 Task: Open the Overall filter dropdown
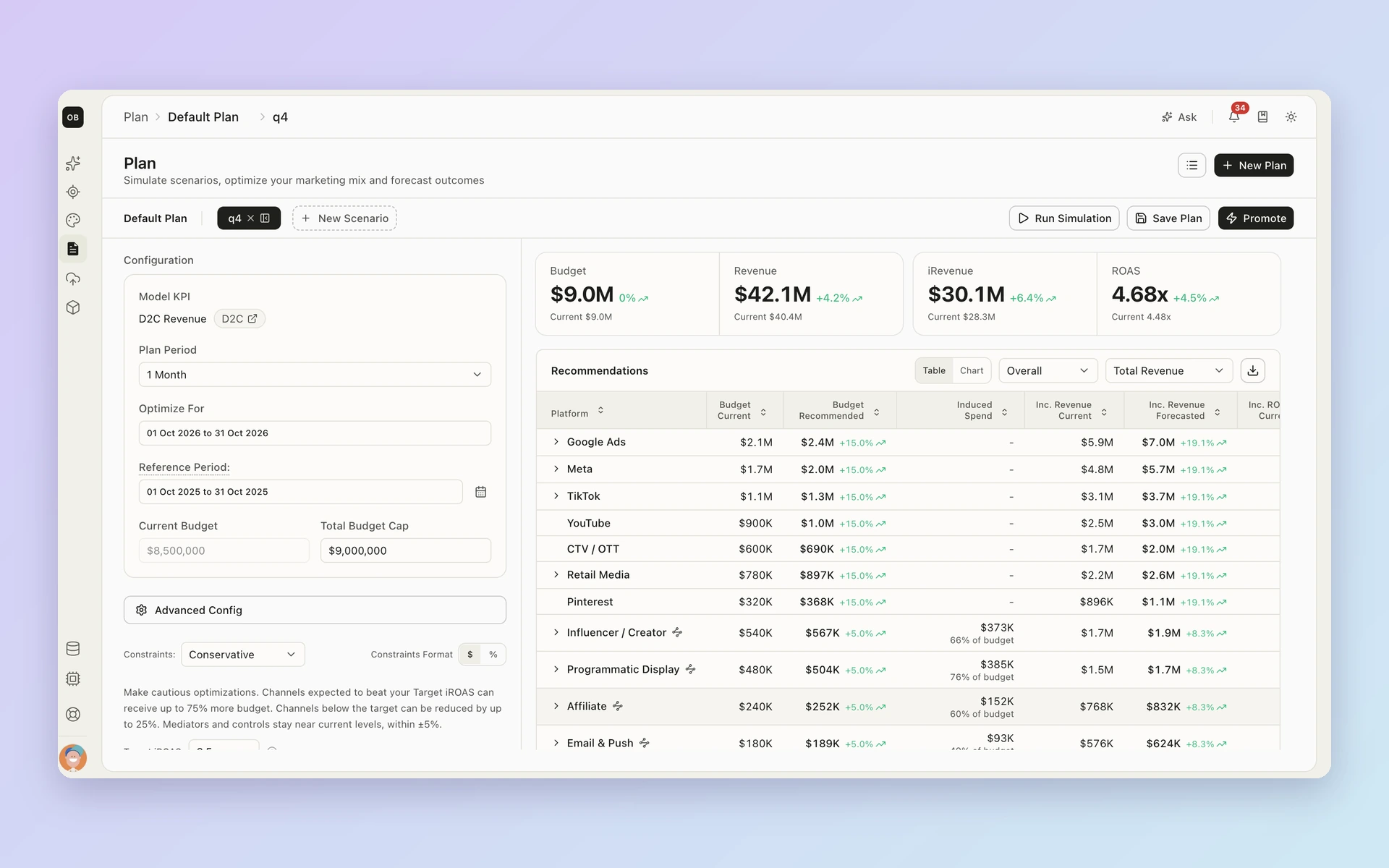1048,370
